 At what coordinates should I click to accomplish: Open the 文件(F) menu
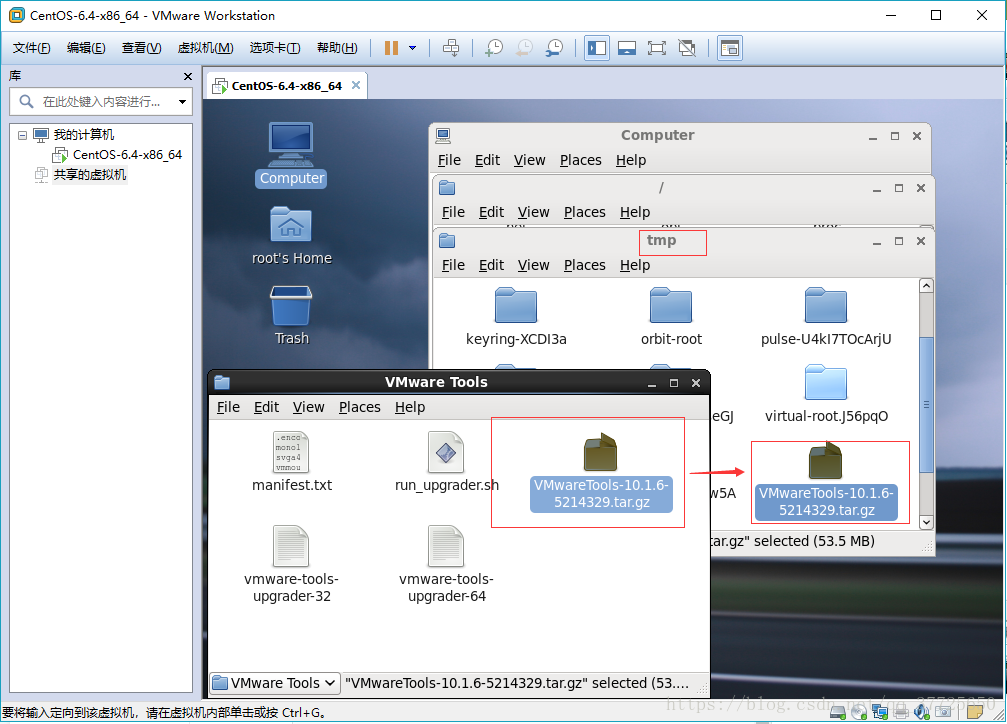click(31, 48)
